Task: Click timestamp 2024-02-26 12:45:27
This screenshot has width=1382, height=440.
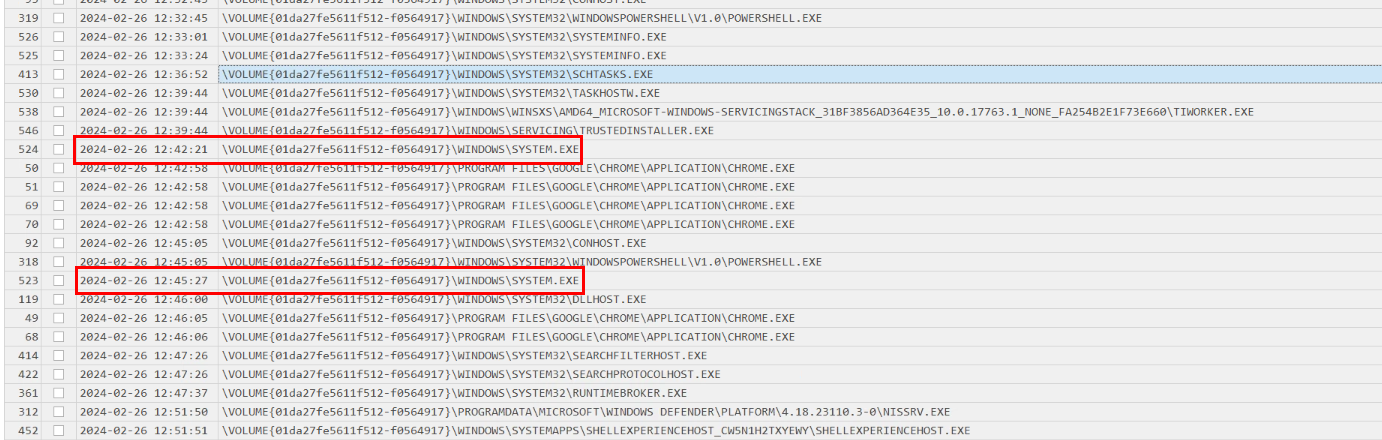Action: tap(144, 280)
